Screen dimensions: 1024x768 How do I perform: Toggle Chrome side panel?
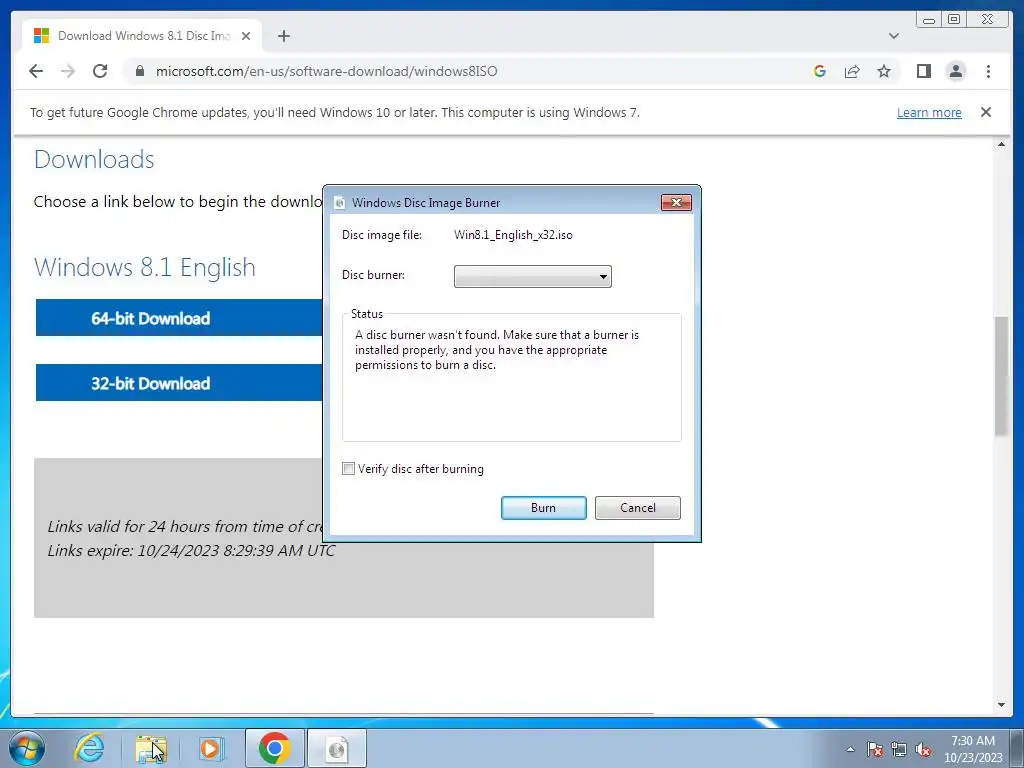pyautogui.click(x=923, y=71)
